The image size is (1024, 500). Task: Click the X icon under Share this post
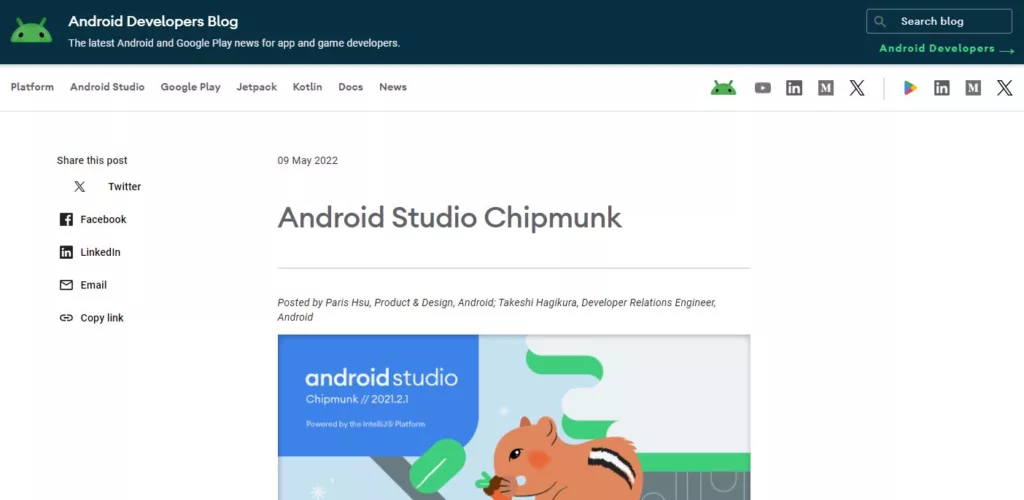pos(80,187)
